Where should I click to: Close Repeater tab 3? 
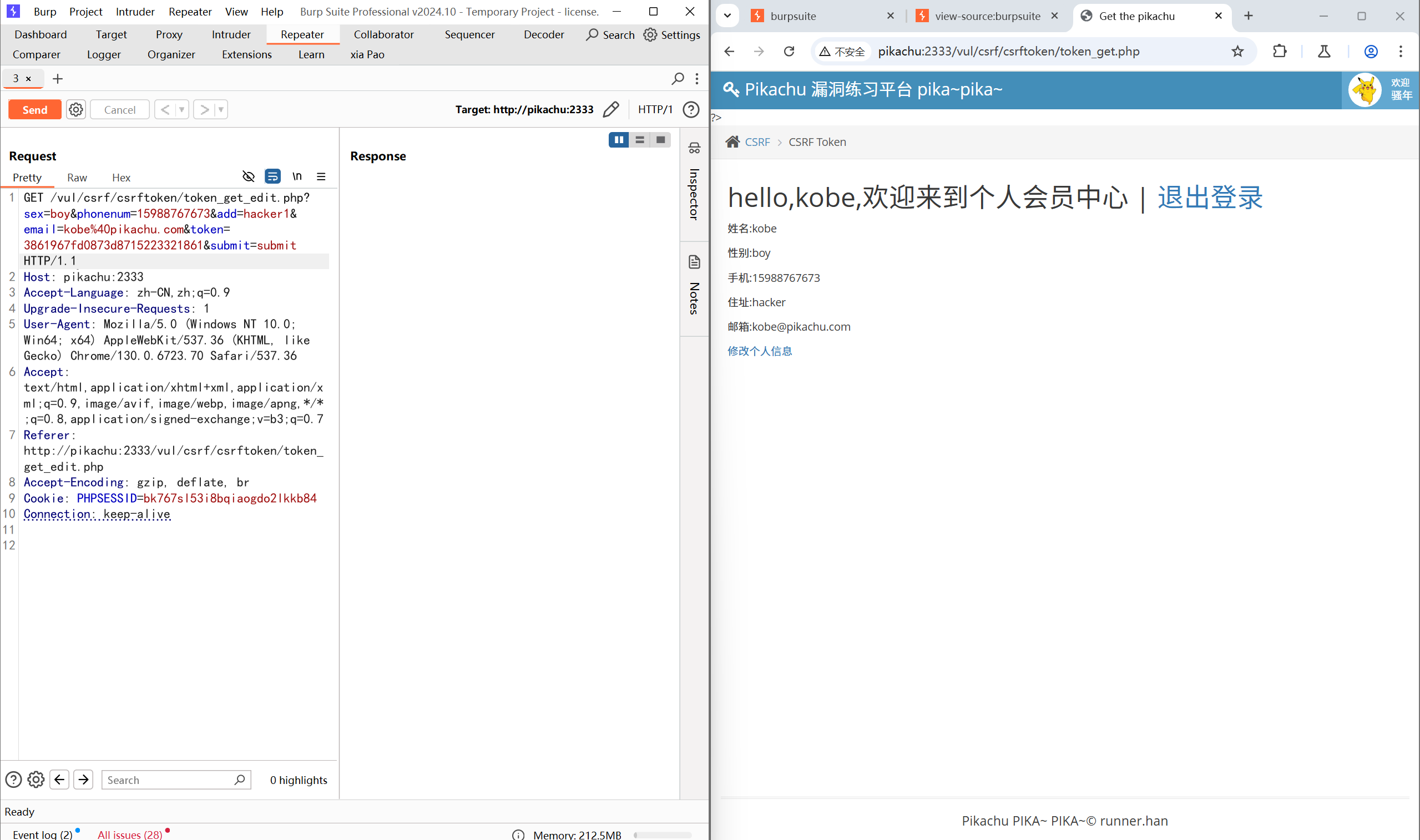tap(28, 79)
